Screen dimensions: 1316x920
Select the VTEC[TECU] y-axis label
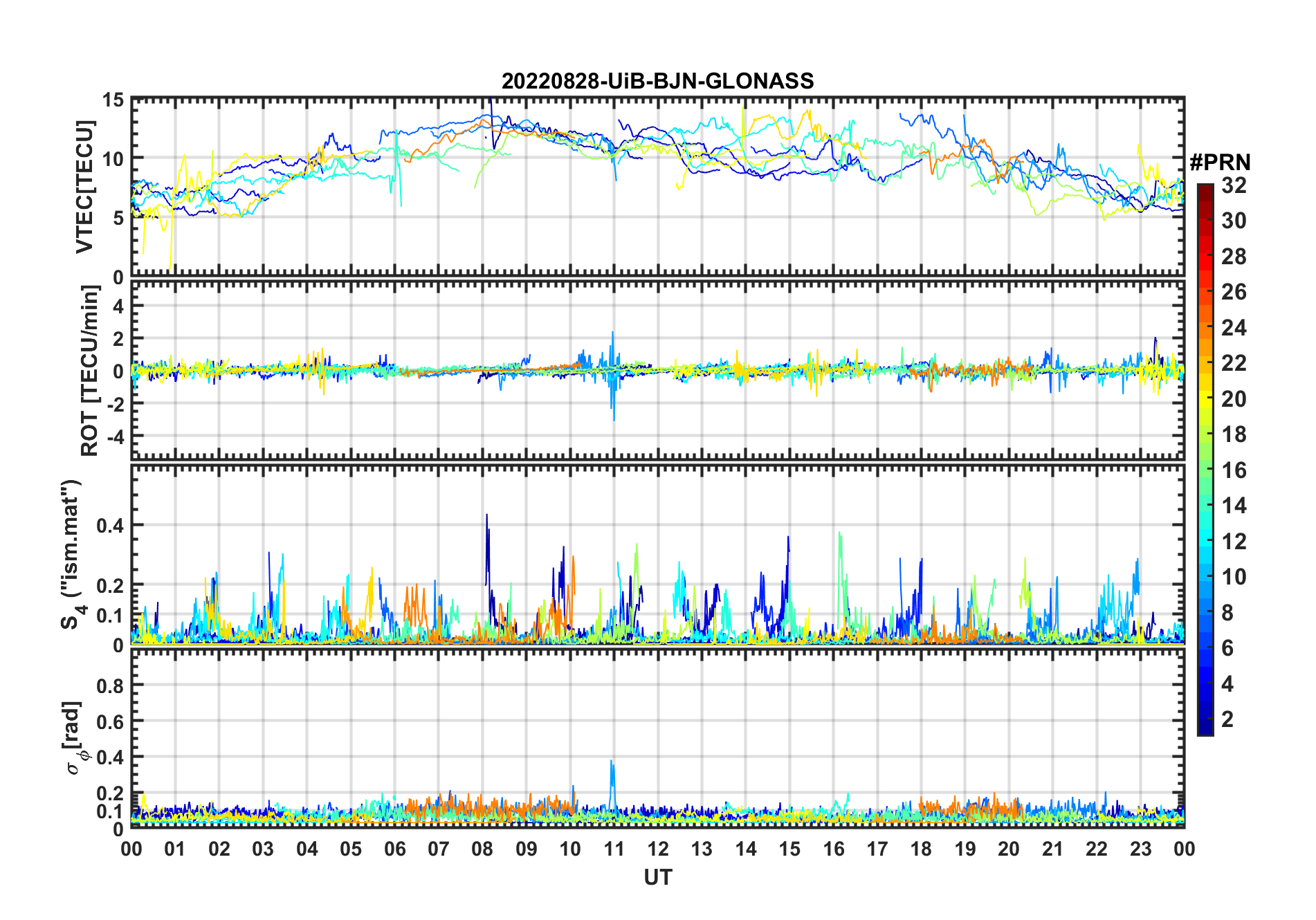84,187
